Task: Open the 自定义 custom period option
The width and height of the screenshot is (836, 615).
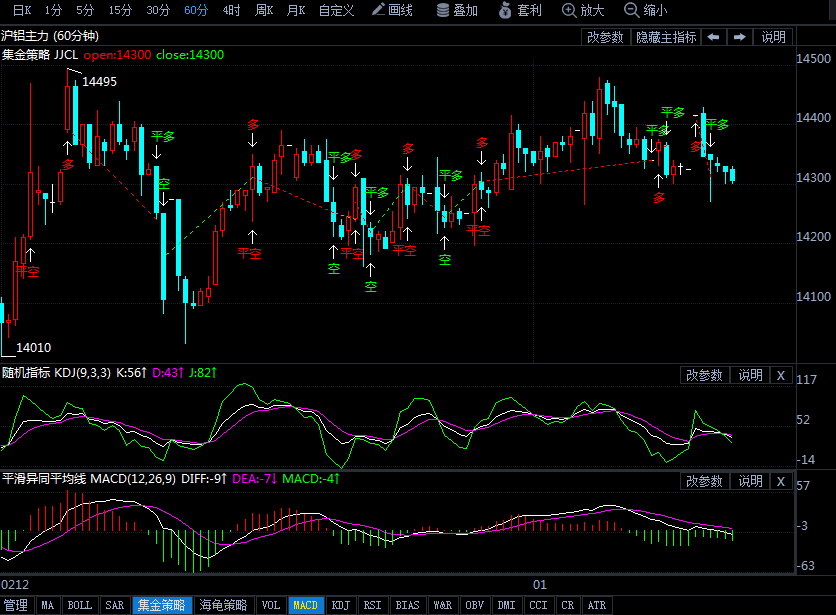Action: click(x=336, y=10)
